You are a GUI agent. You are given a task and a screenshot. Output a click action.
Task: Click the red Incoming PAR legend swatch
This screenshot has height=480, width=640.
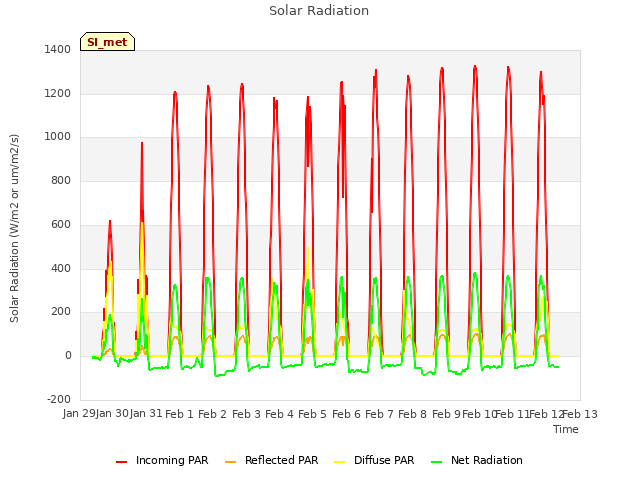[x=121, y=462]
